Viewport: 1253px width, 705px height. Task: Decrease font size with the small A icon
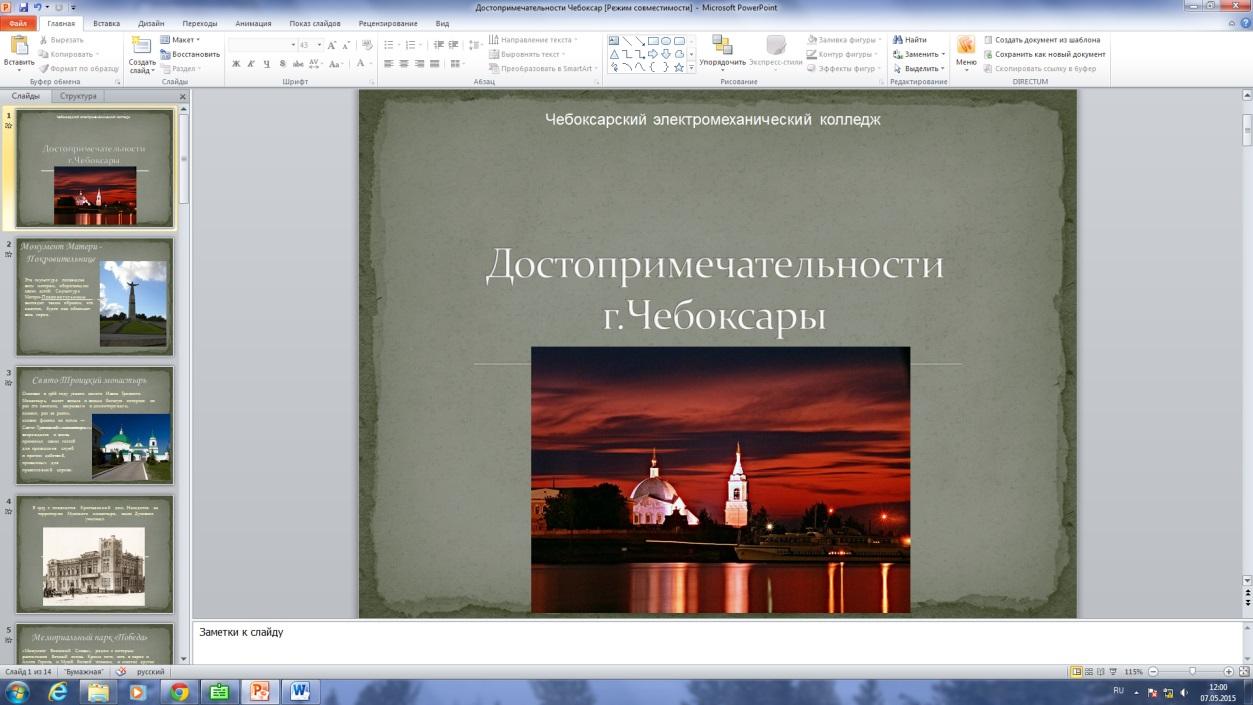click(x=346, y=45)
